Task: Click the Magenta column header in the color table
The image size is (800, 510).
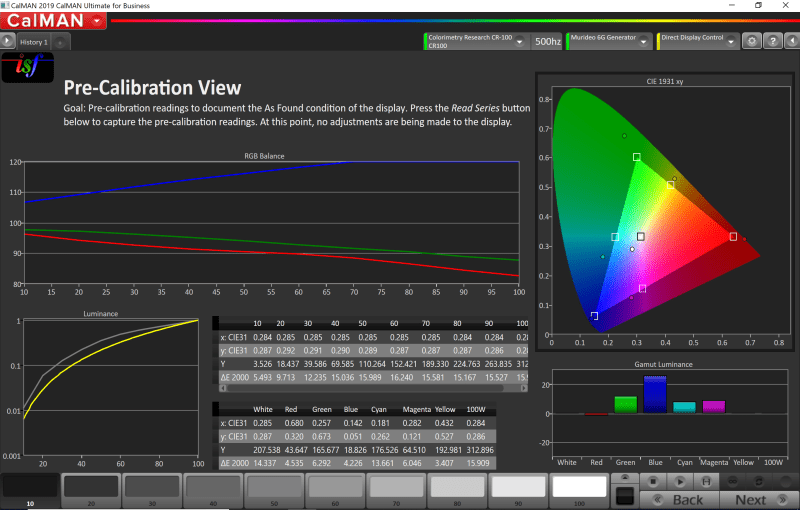Action: click(416, 410)
